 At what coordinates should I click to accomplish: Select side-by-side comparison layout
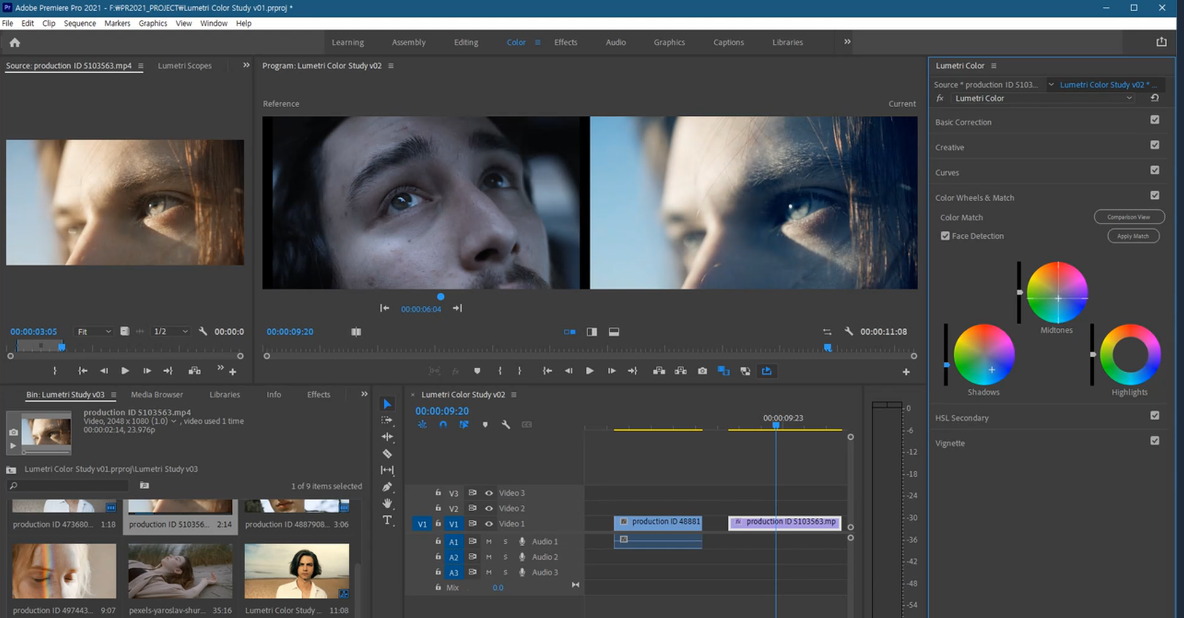tap(570, 332)
